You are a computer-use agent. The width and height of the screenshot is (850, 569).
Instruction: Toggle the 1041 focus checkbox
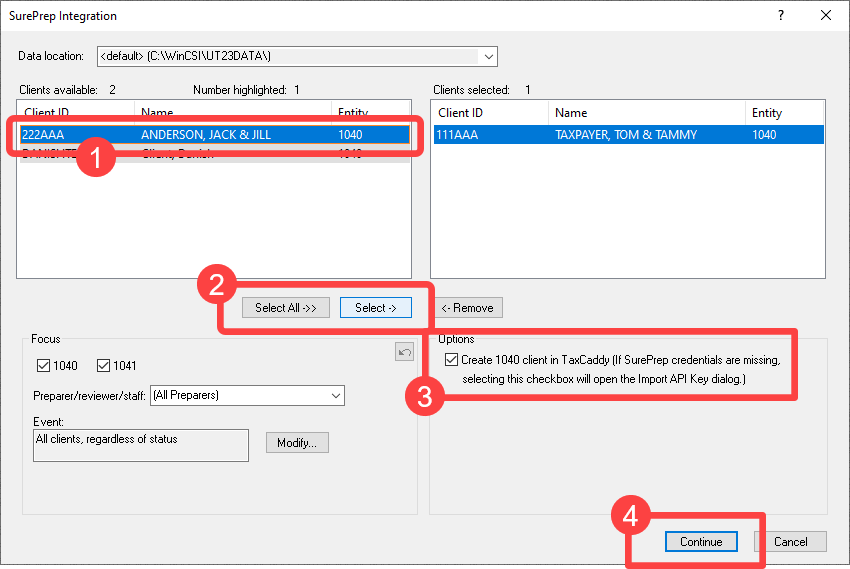pos(104,366)
